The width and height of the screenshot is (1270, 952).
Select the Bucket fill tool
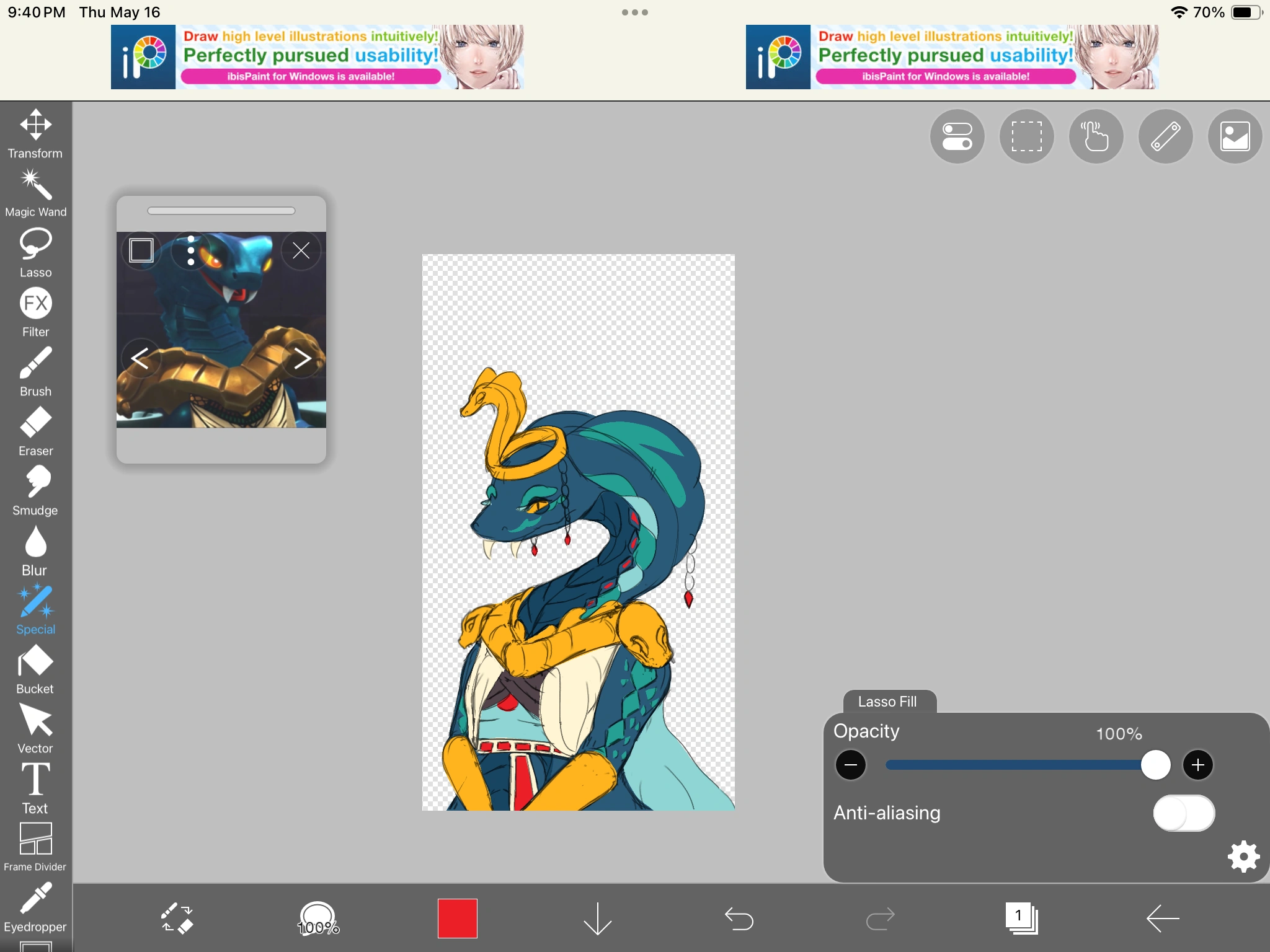[x=35, y=669]
